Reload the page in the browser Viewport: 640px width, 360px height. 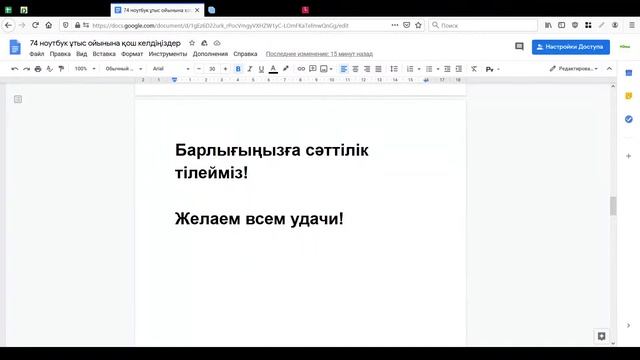(36, 25)
